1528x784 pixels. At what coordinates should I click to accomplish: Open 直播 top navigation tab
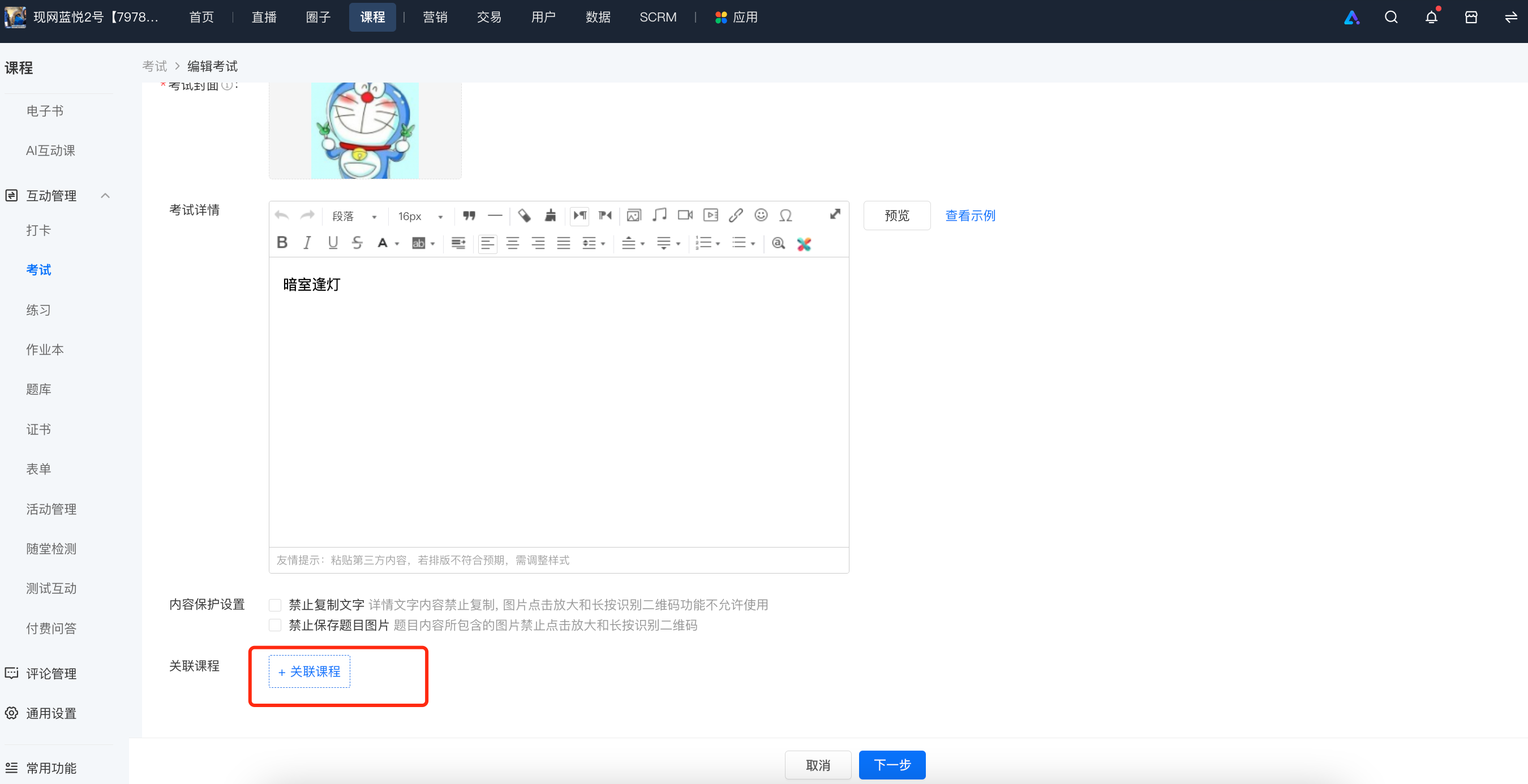pos(264,17)
